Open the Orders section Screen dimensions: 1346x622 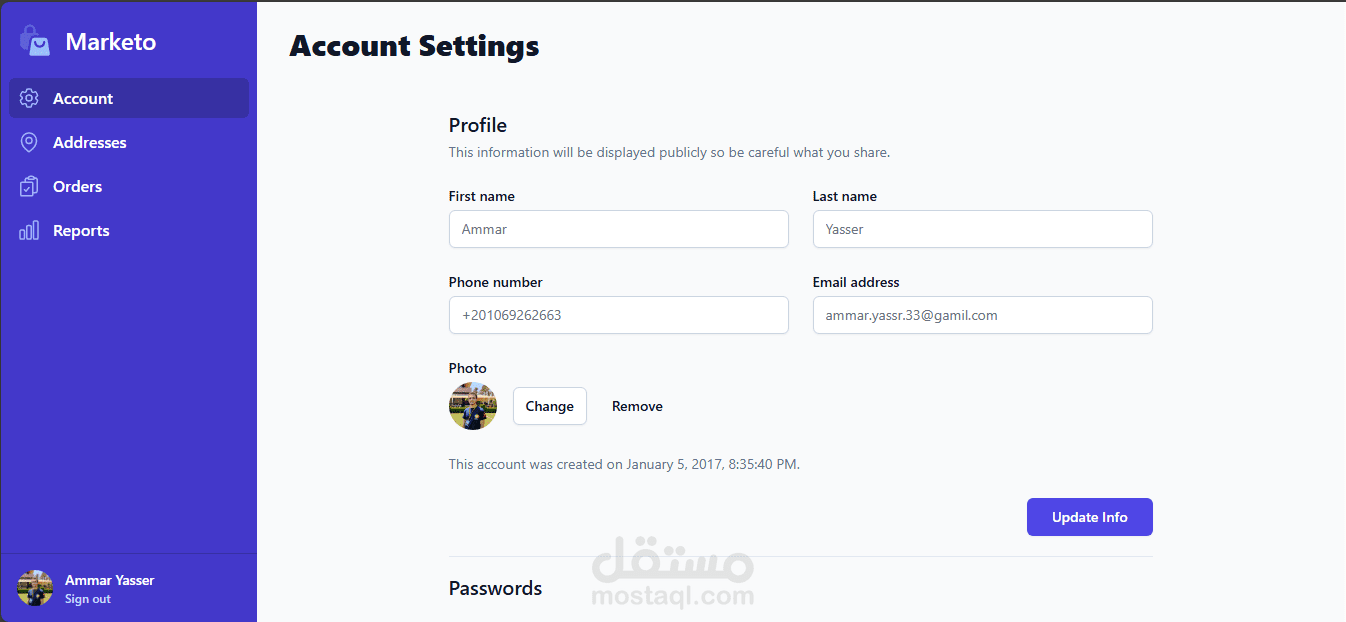78,186
